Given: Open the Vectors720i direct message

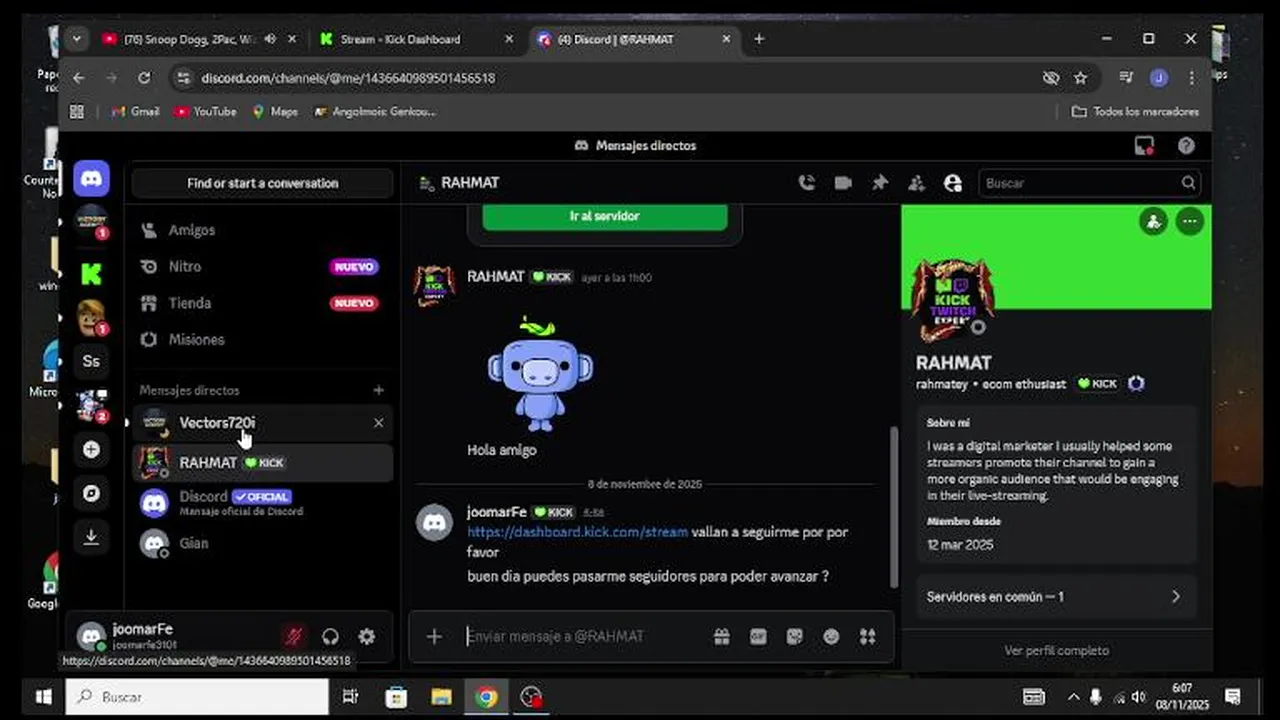Looking at the screenshot, I should pos(262,423).
